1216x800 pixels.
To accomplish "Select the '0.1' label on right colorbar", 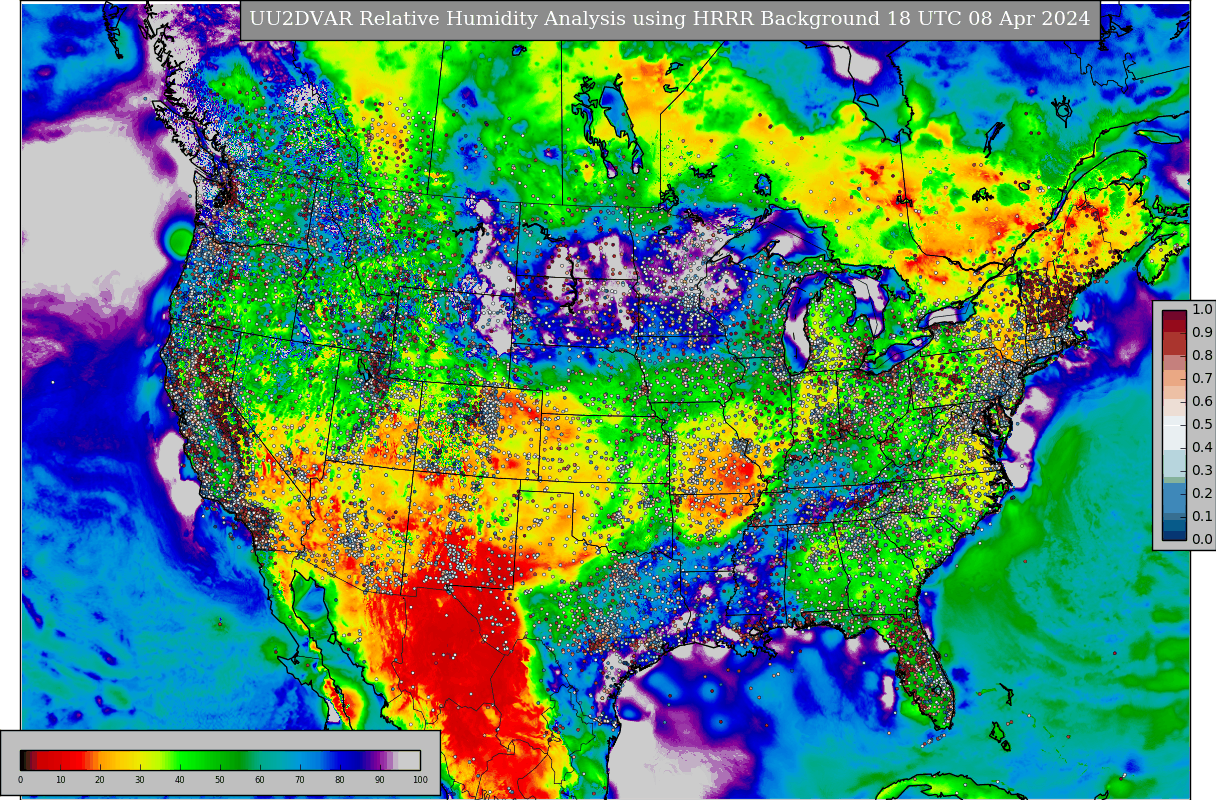I will pyautogui.click(x=1202, y=516).
